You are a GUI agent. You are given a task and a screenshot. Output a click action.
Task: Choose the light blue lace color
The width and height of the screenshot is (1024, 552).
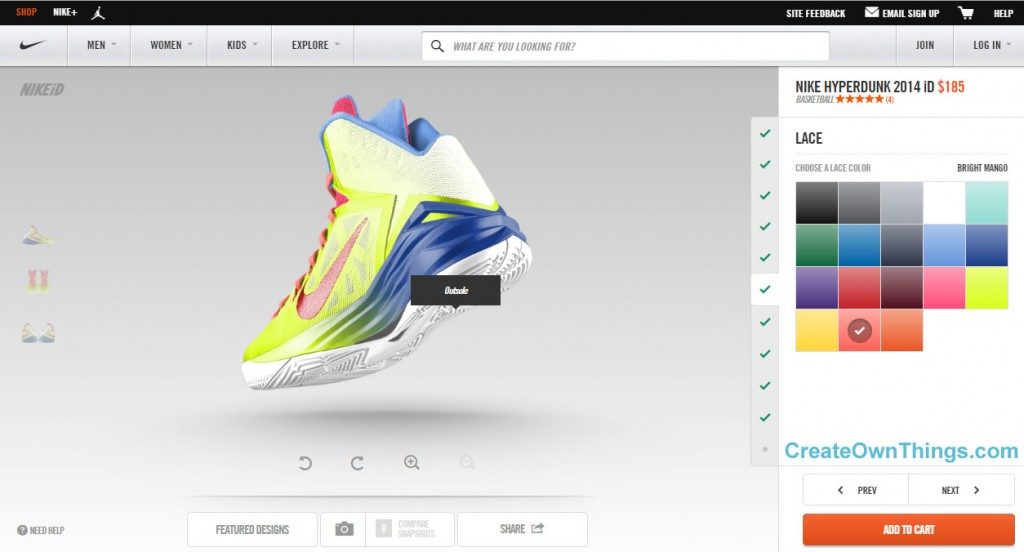point(944,245)
